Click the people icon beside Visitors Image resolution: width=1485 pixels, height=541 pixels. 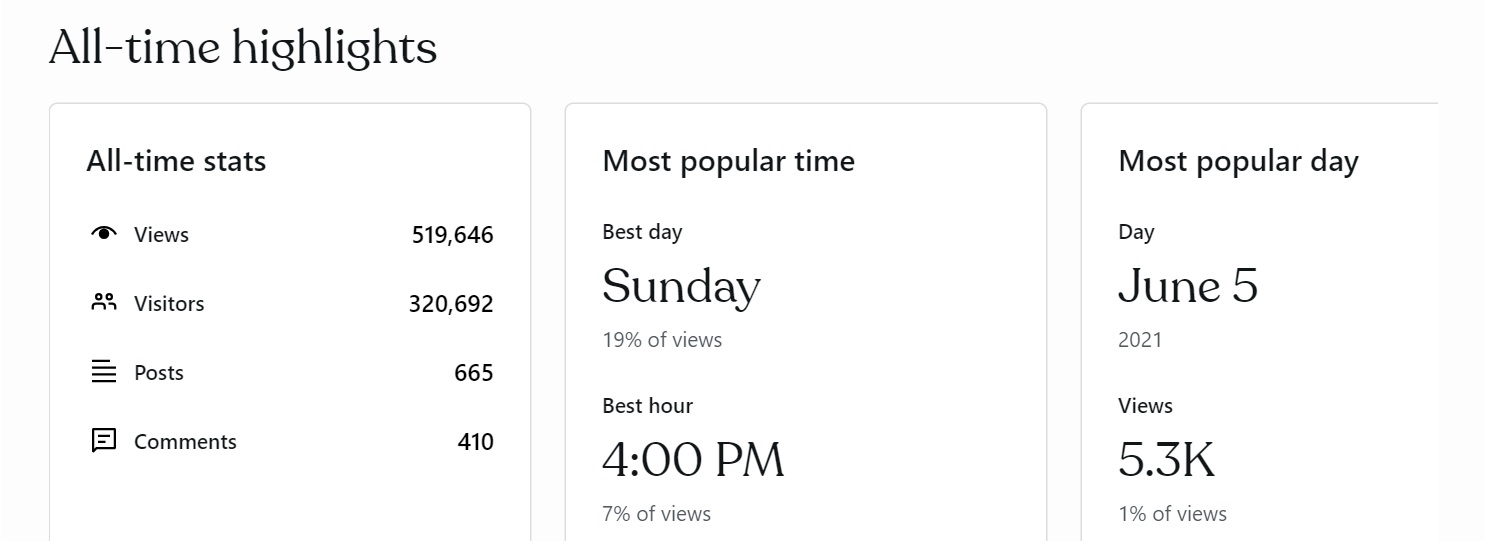(x=104, y=303)
